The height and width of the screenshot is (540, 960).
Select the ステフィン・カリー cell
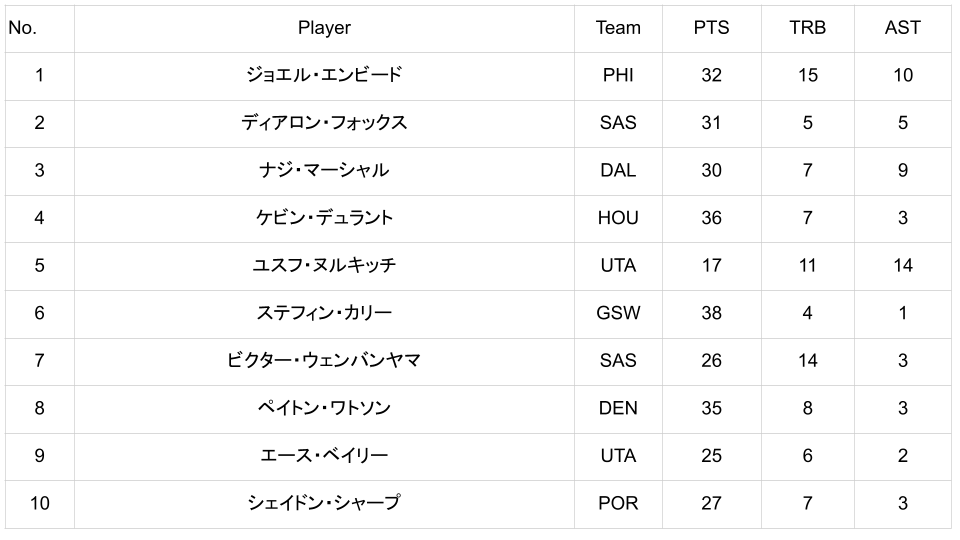[324, 313]
